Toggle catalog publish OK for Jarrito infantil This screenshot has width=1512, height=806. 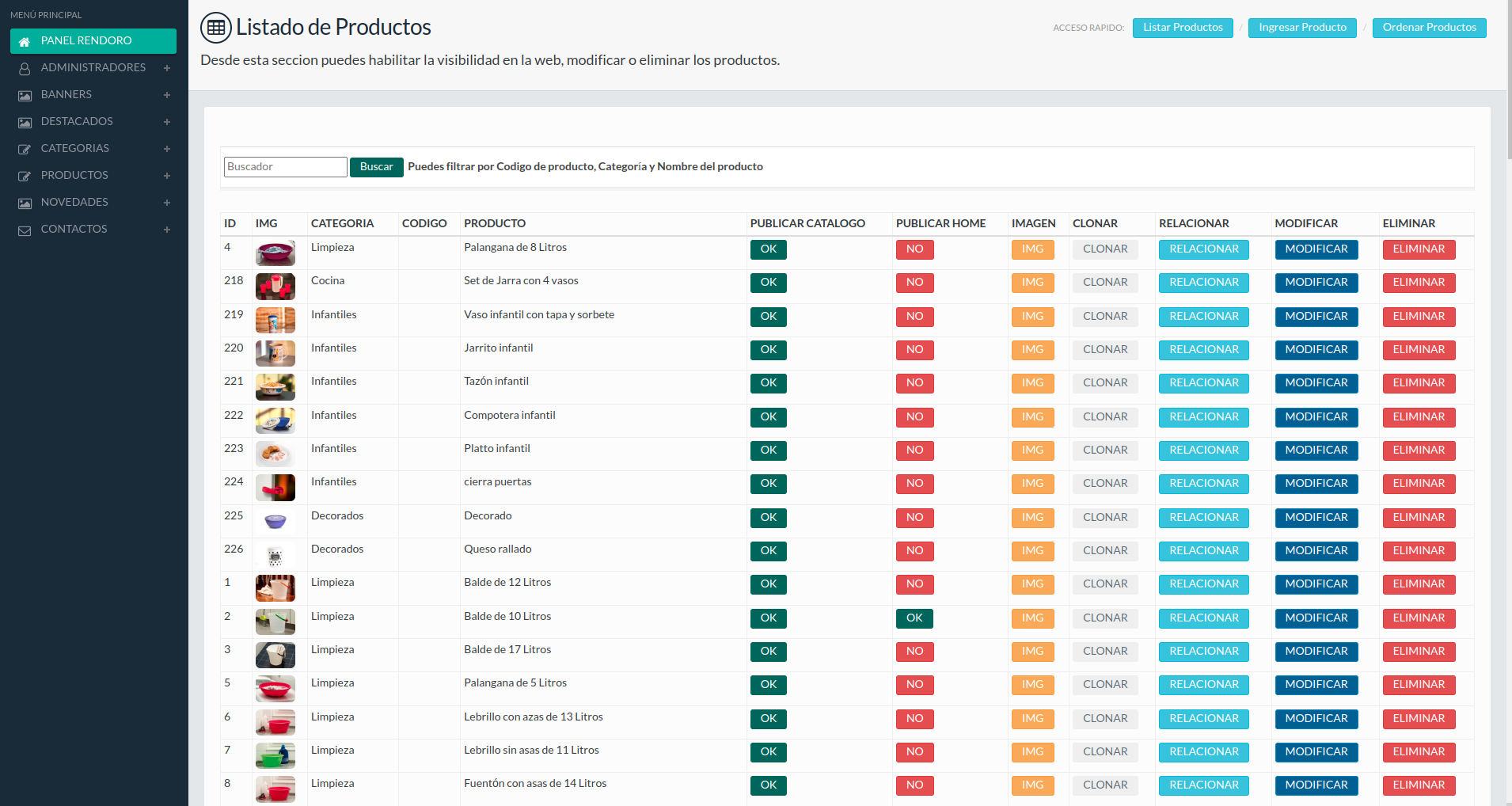(x=768, y=350)
